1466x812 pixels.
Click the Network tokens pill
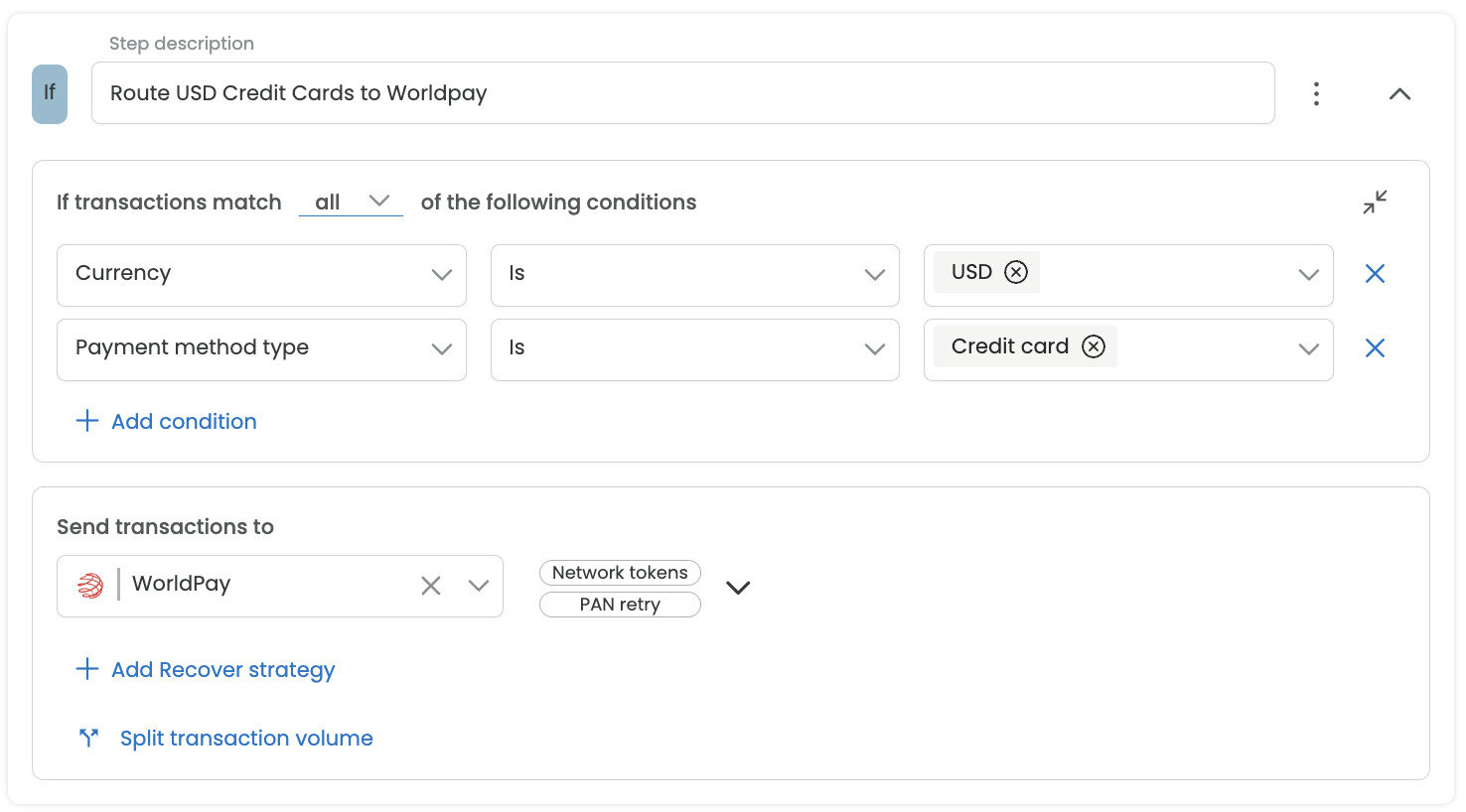pos(620,573)
